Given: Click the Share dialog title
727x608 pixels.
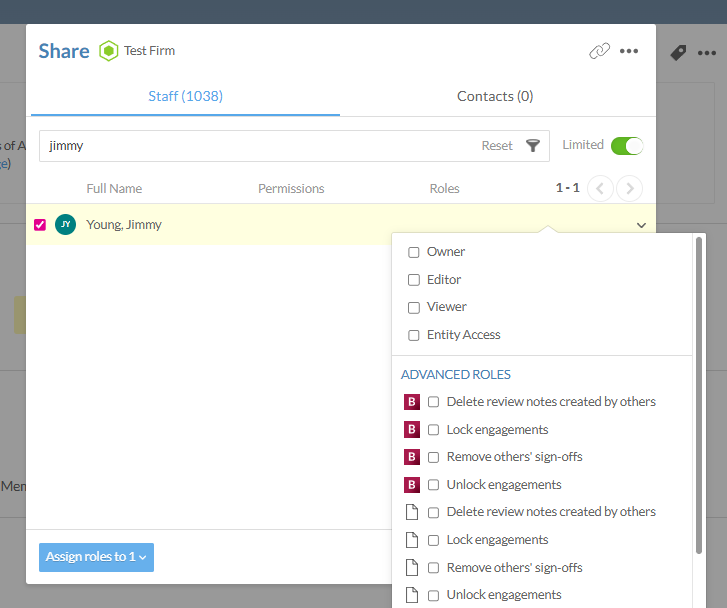Looking at the screenshot, I should point(64,51).
